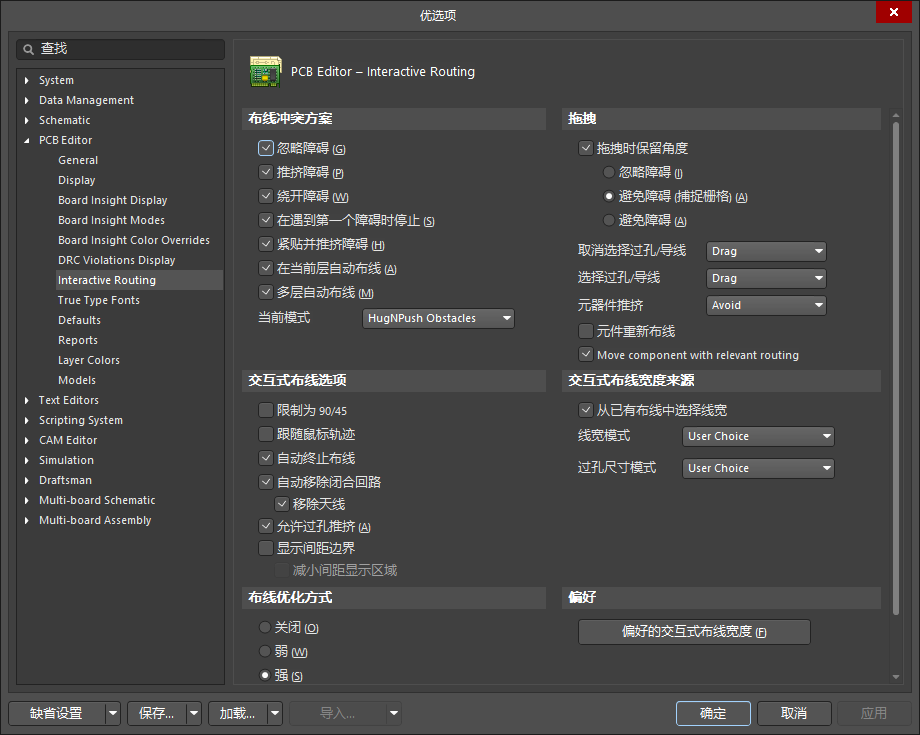
Task: Expand Simulation tree node
Action: point(26,460)
